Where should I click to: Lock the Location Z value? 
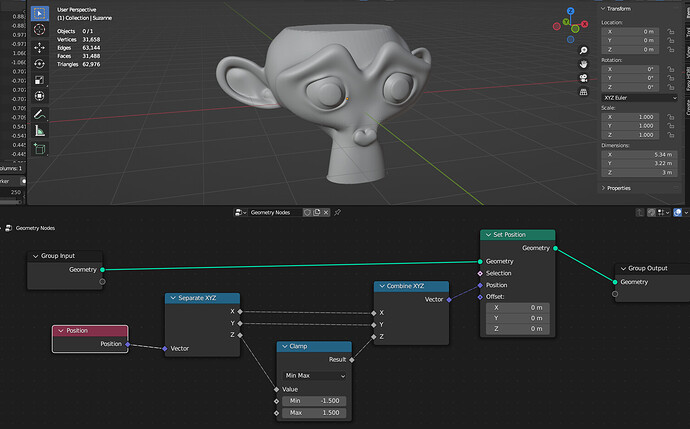click(x=670, y=50)
